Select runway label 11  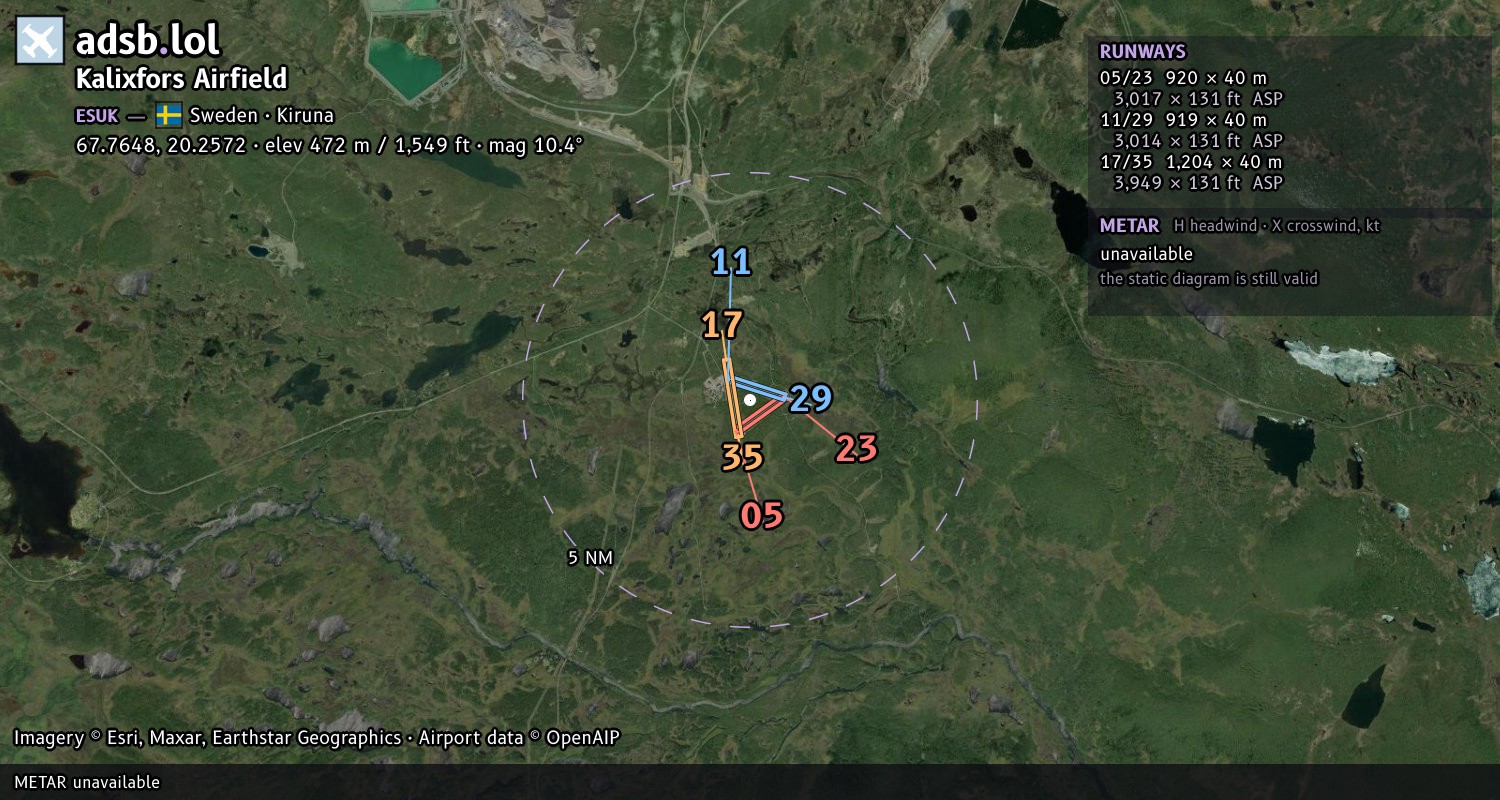(731, 262)
